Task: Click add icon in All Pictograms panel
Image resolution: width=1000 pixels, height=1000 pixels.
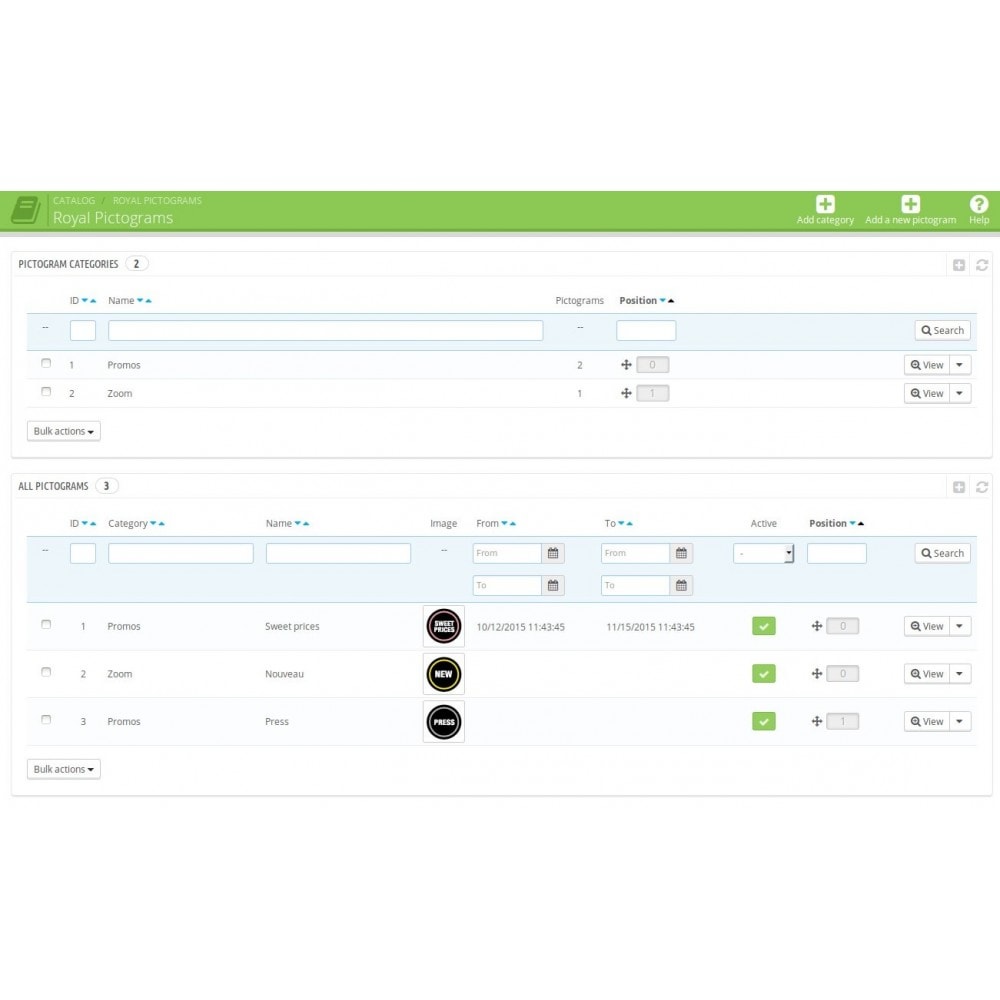Action: (x=959, y=487)
